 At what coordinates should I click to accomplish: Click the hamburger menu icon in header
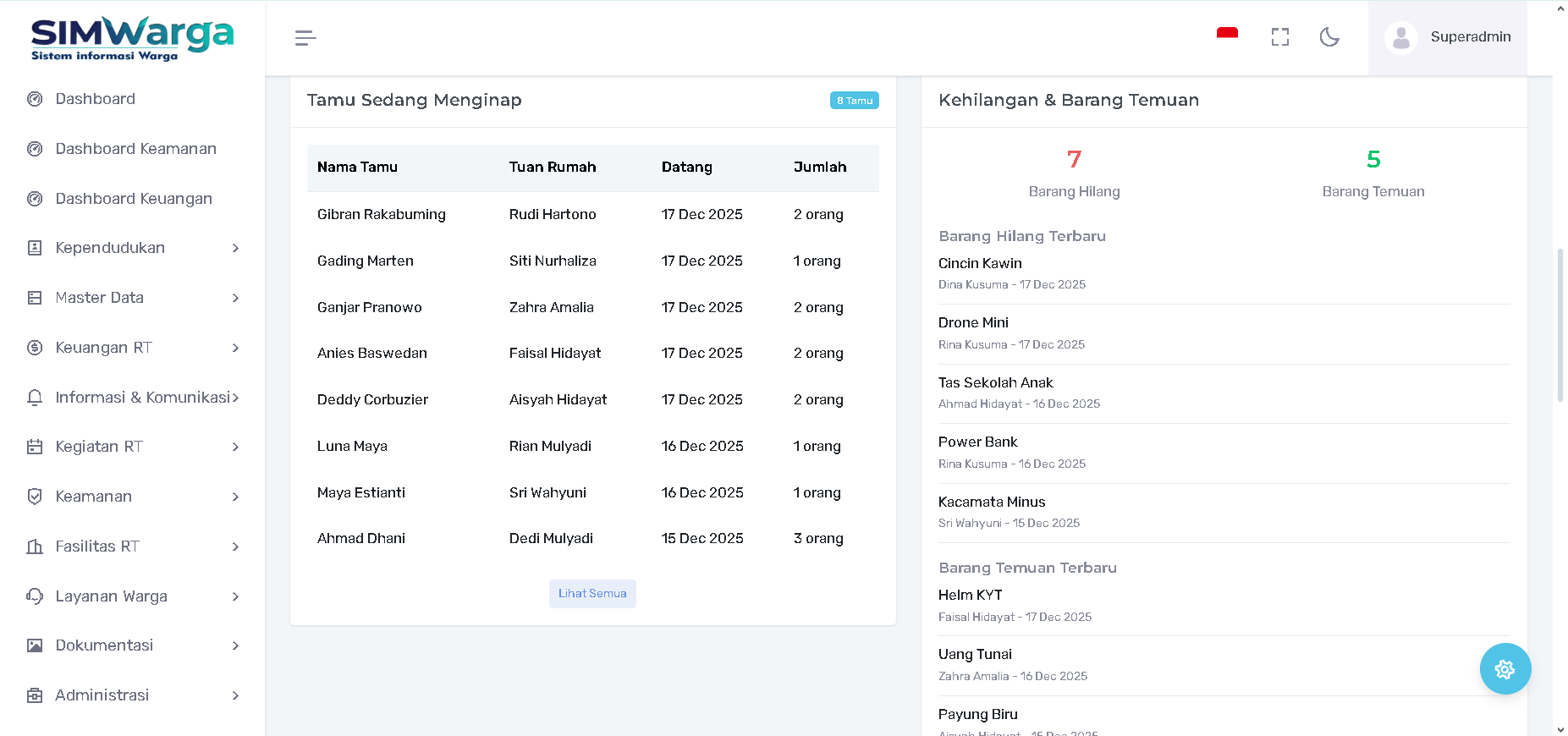[305, 37]
